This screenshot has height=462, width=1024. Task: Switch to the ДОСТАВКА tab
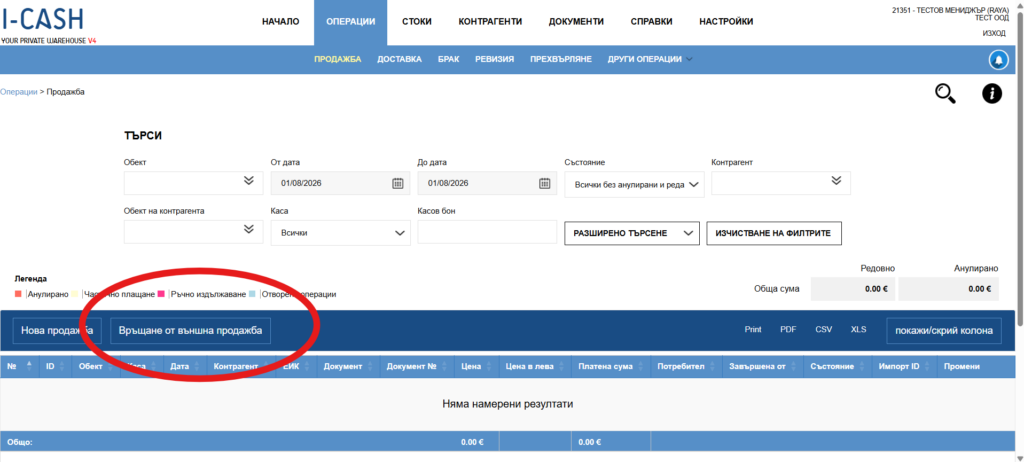(x=399, y=60)
